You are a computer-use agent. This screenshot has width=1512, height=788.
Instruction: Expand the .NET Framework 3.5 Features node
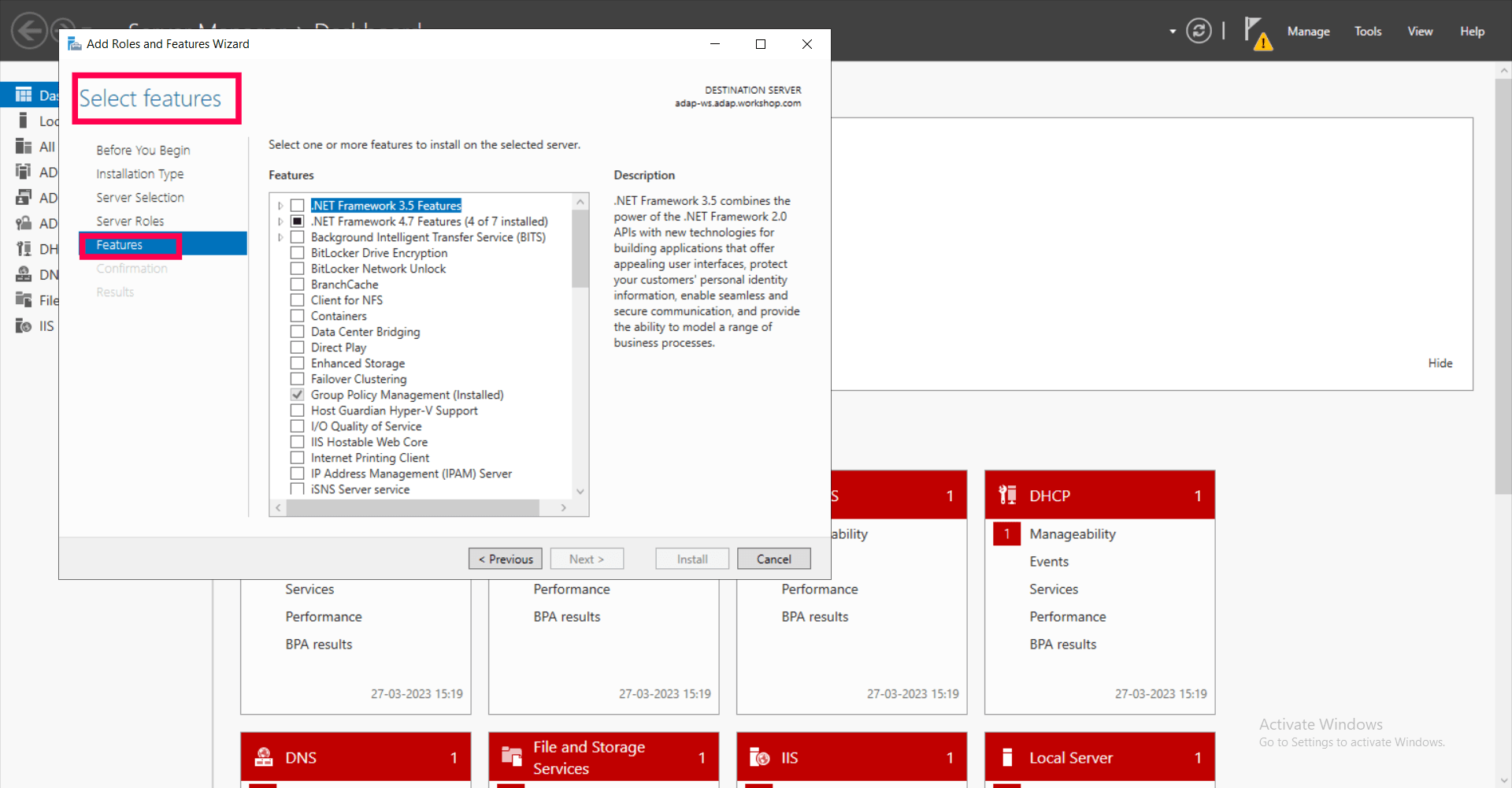click(x=281, y=205)
